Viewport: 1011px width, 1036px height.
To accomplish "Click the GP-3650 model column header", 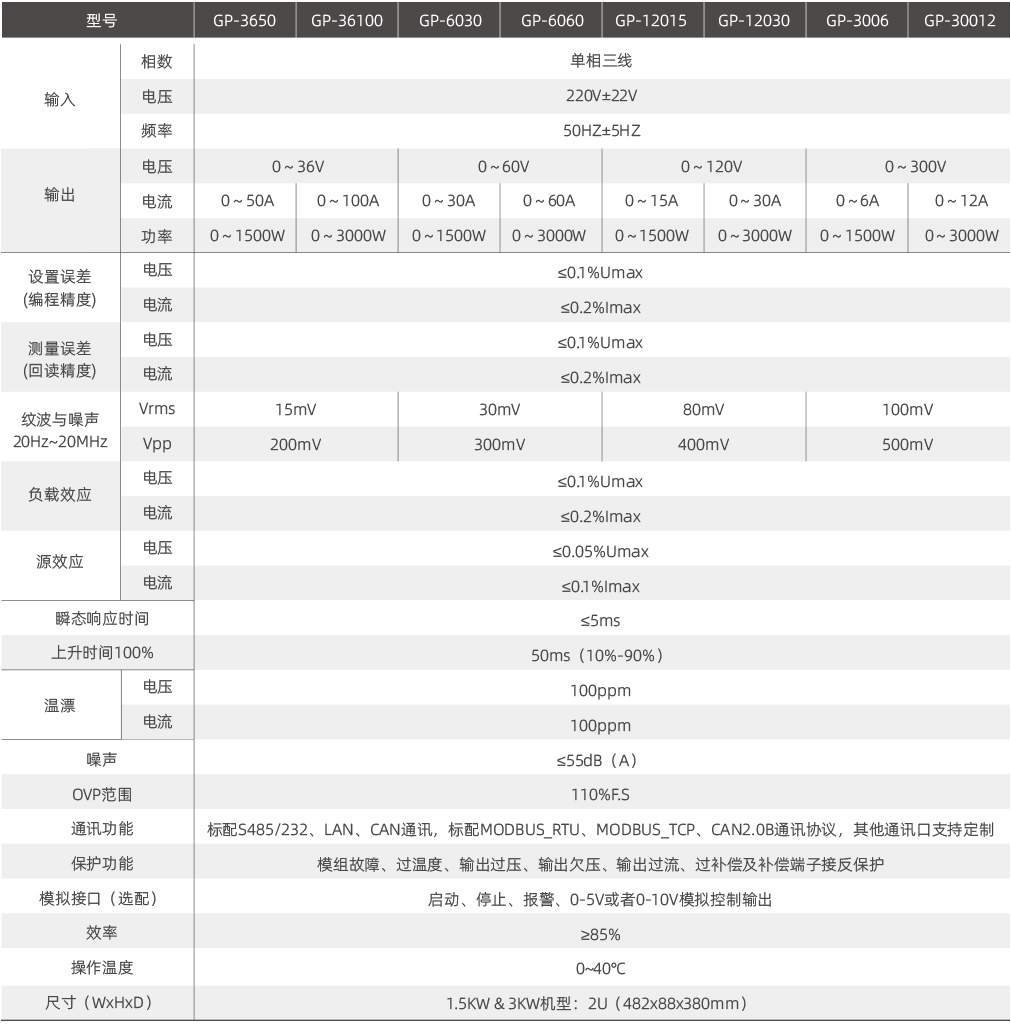I will pyautogui.click(x=245, y=21).
